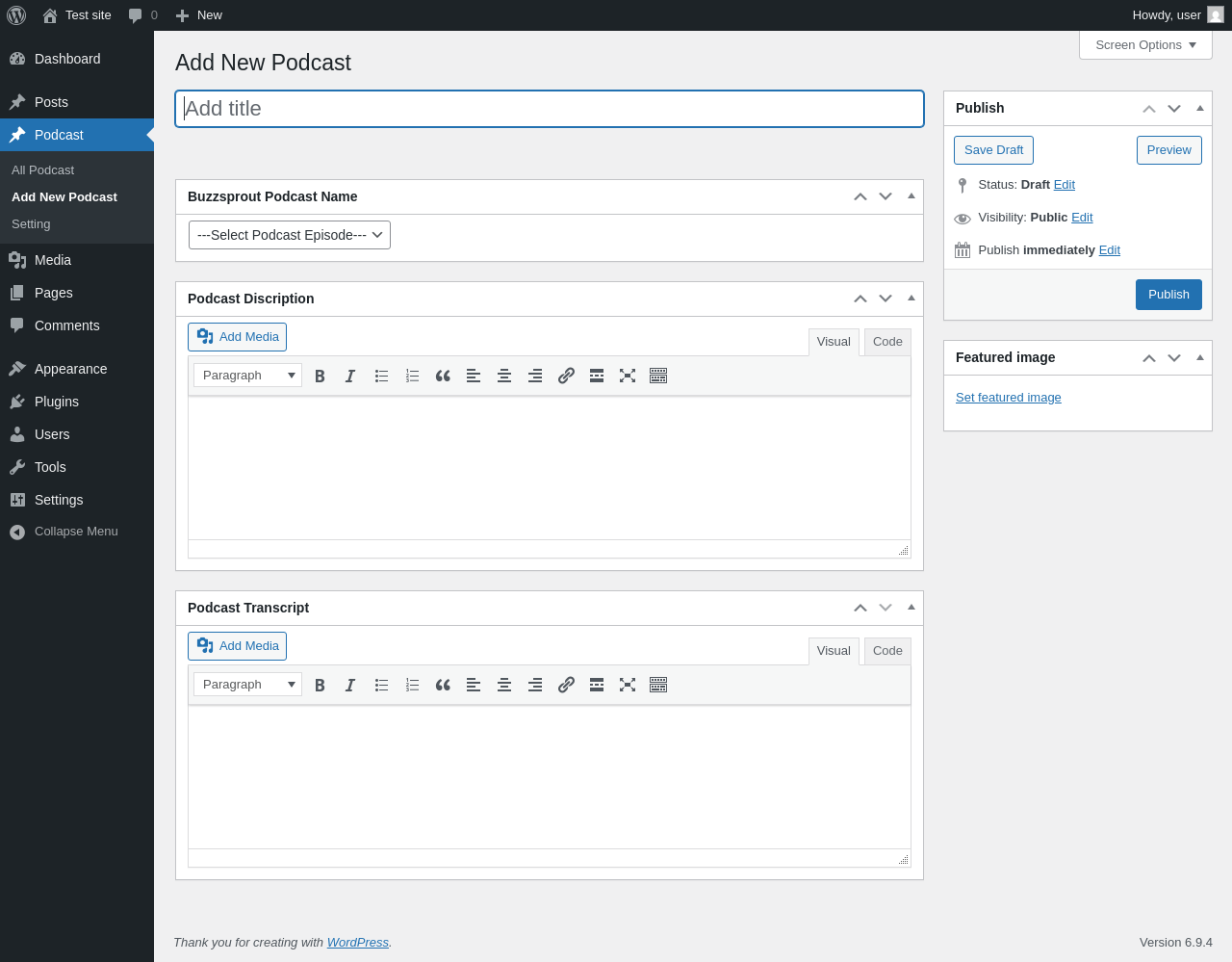The height and width of the screenshot is (962, 1232).
Task: Open the Plugins menu in sidebar
Action: pyautogui.click(x=57, y=402)
